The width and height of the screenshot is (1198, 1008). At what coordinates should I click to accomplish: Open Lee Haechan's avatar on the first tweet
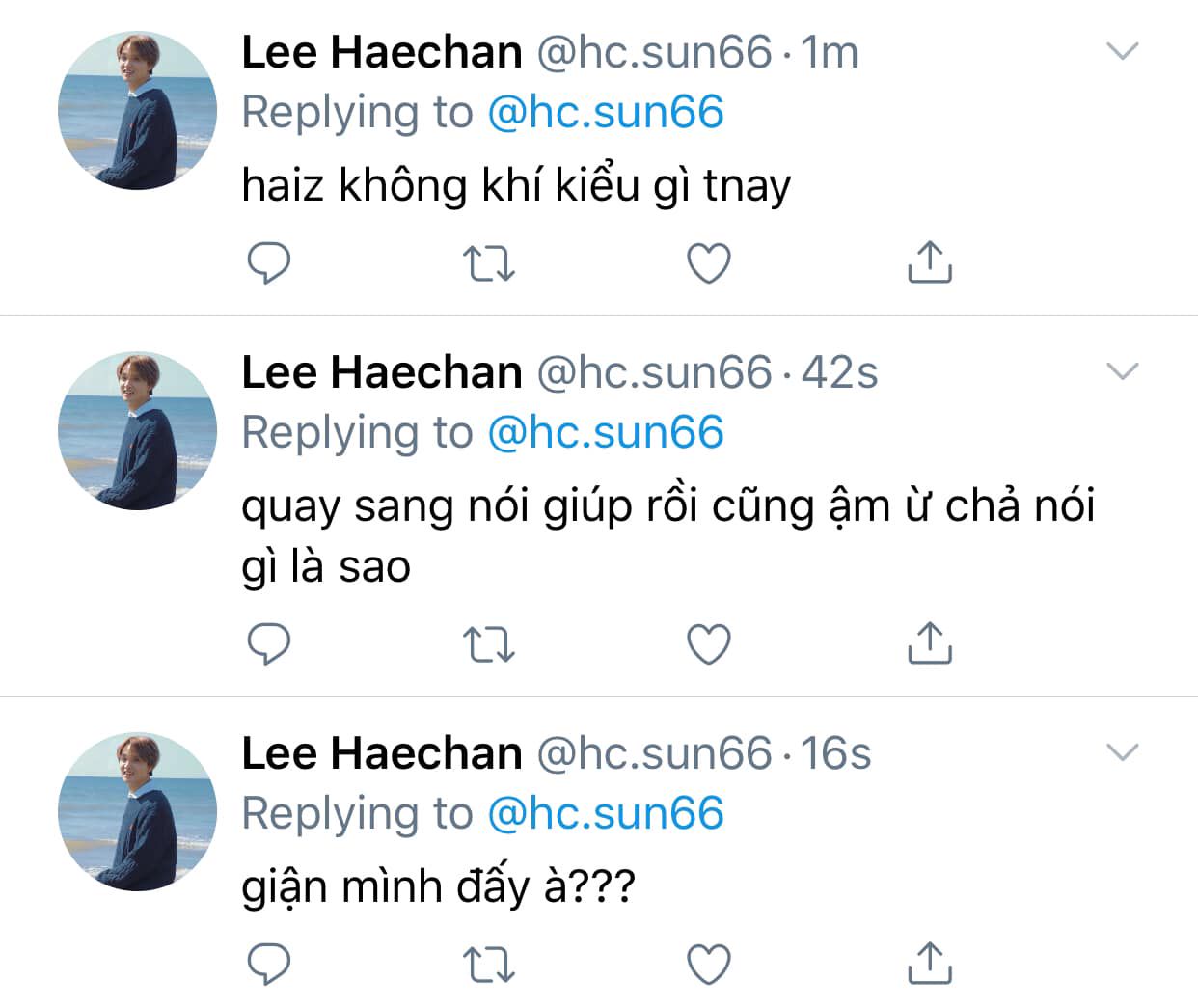tap(137, 110)
